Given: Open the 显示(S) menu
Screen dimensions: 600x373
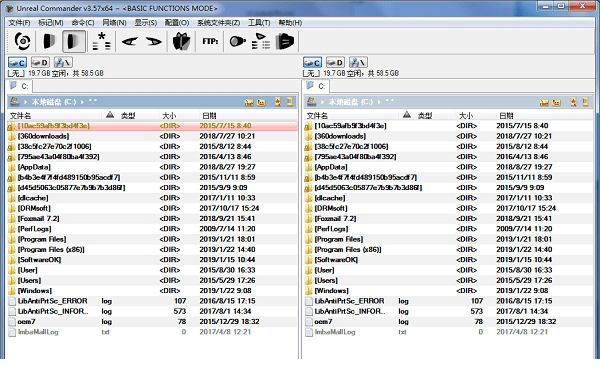Looking at the screenshot, I should coord(145,23).
